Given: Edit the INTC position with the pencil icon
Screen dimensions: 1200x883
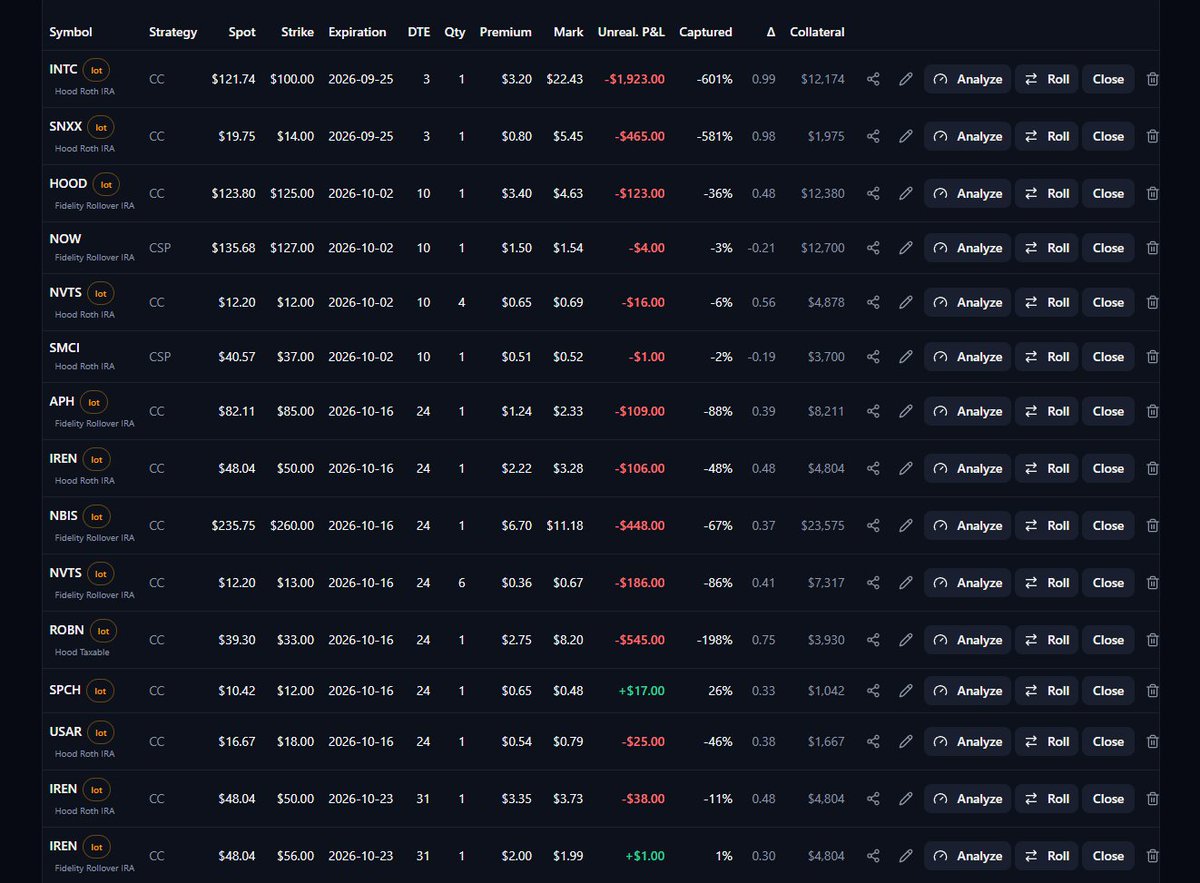Looking at the screenshot, I should (x=906, y=79).
